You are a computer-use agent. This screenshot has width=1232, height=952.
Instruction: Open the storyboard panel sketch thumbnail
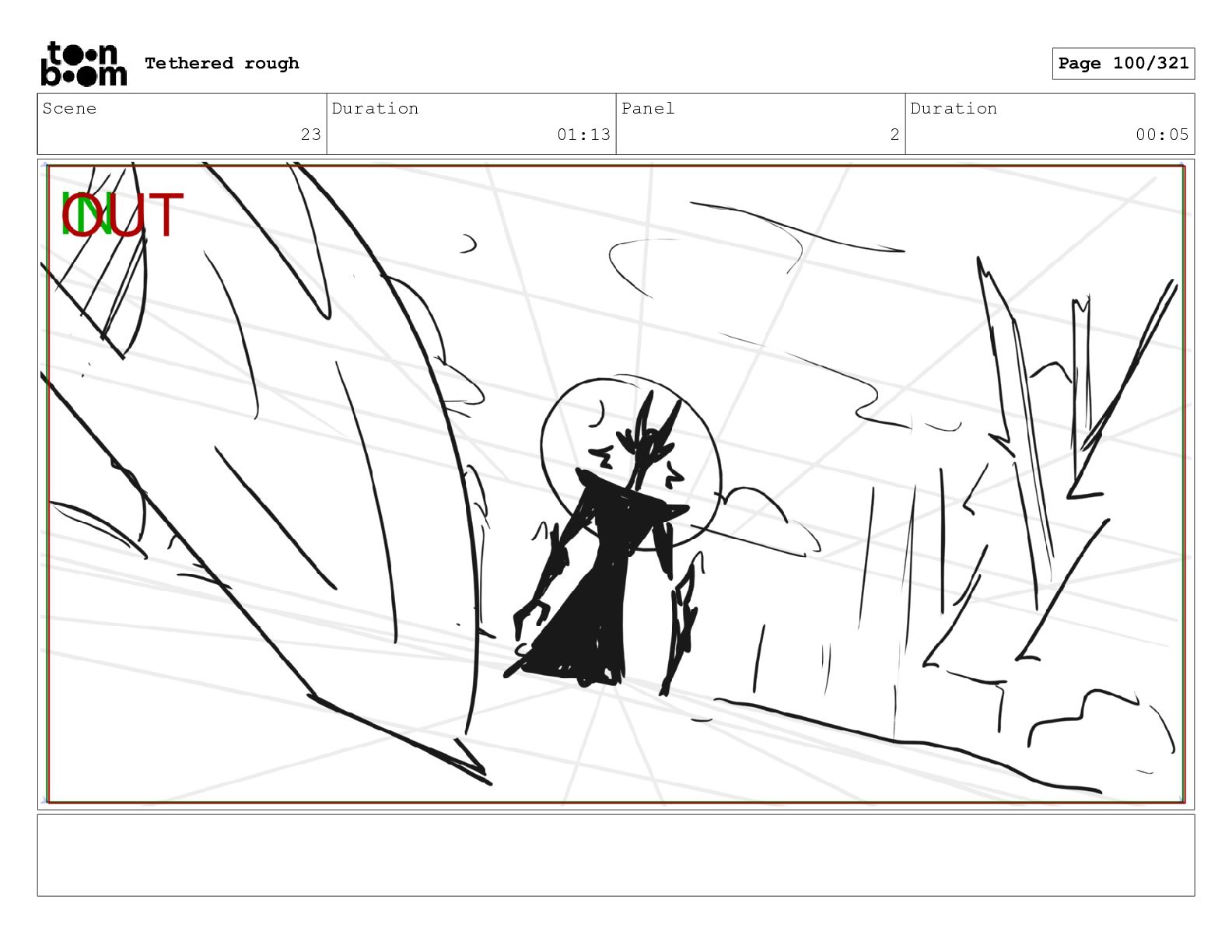[616, 484]
